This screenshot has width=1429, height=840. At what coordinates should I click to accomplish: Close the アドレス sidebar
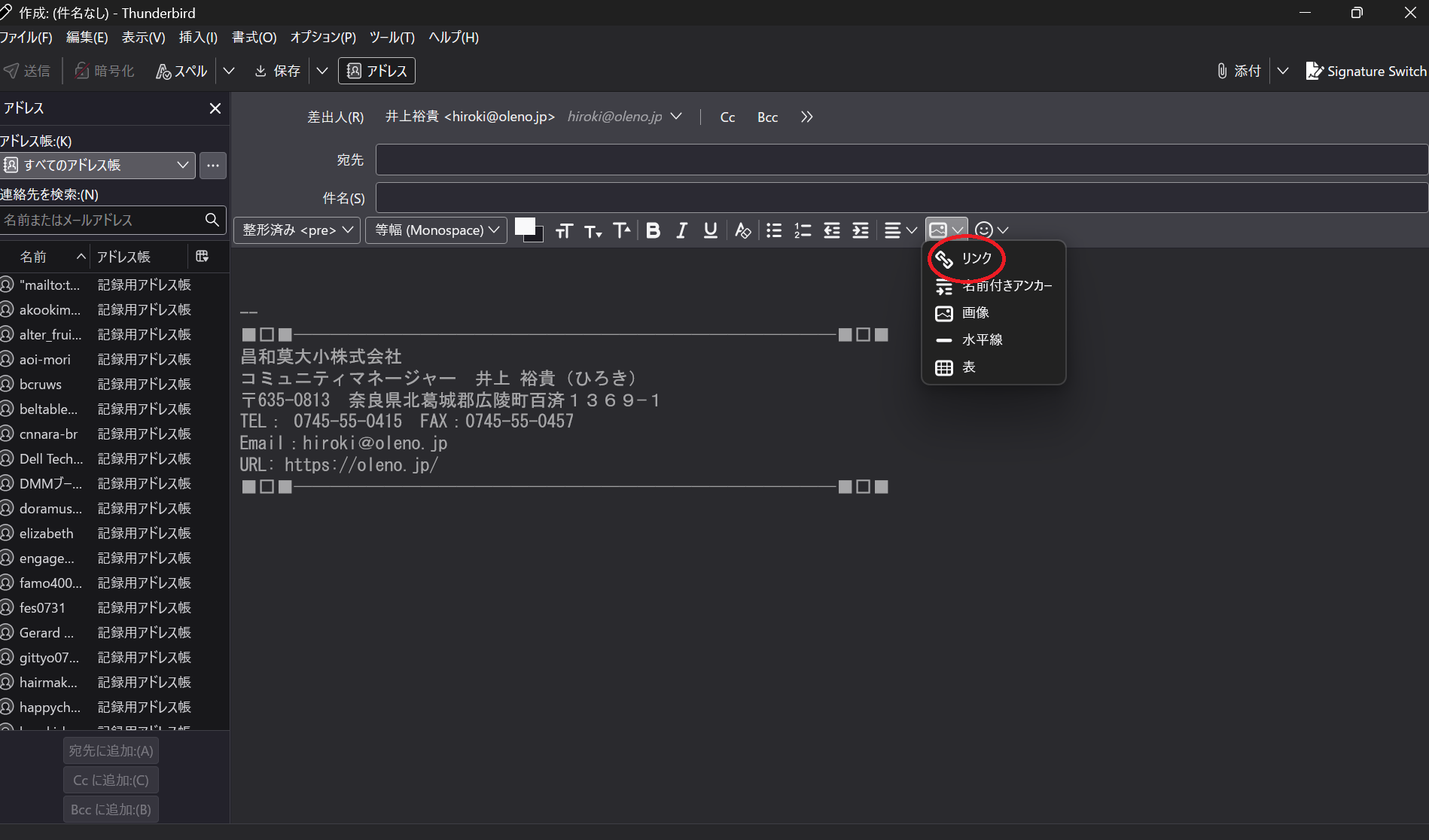pos(215,108)
